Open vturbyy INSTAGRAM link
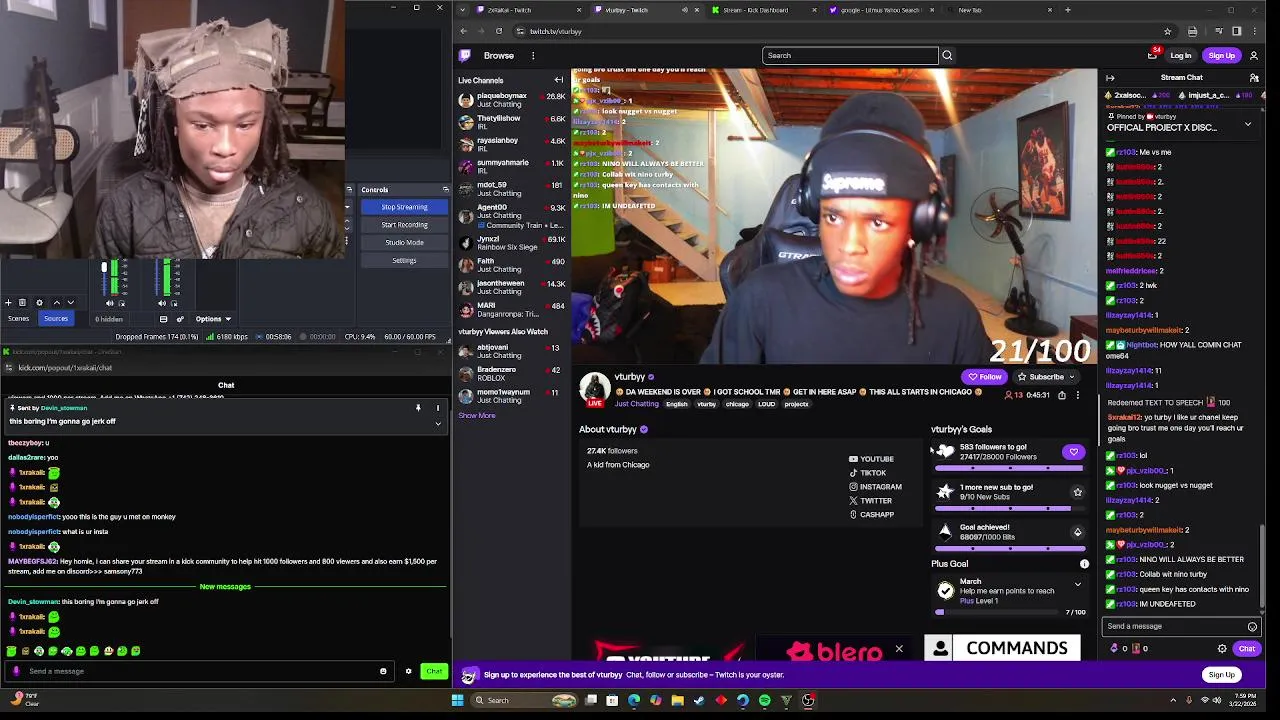Viewport: 1280px width, 720px height. point(875,487)
